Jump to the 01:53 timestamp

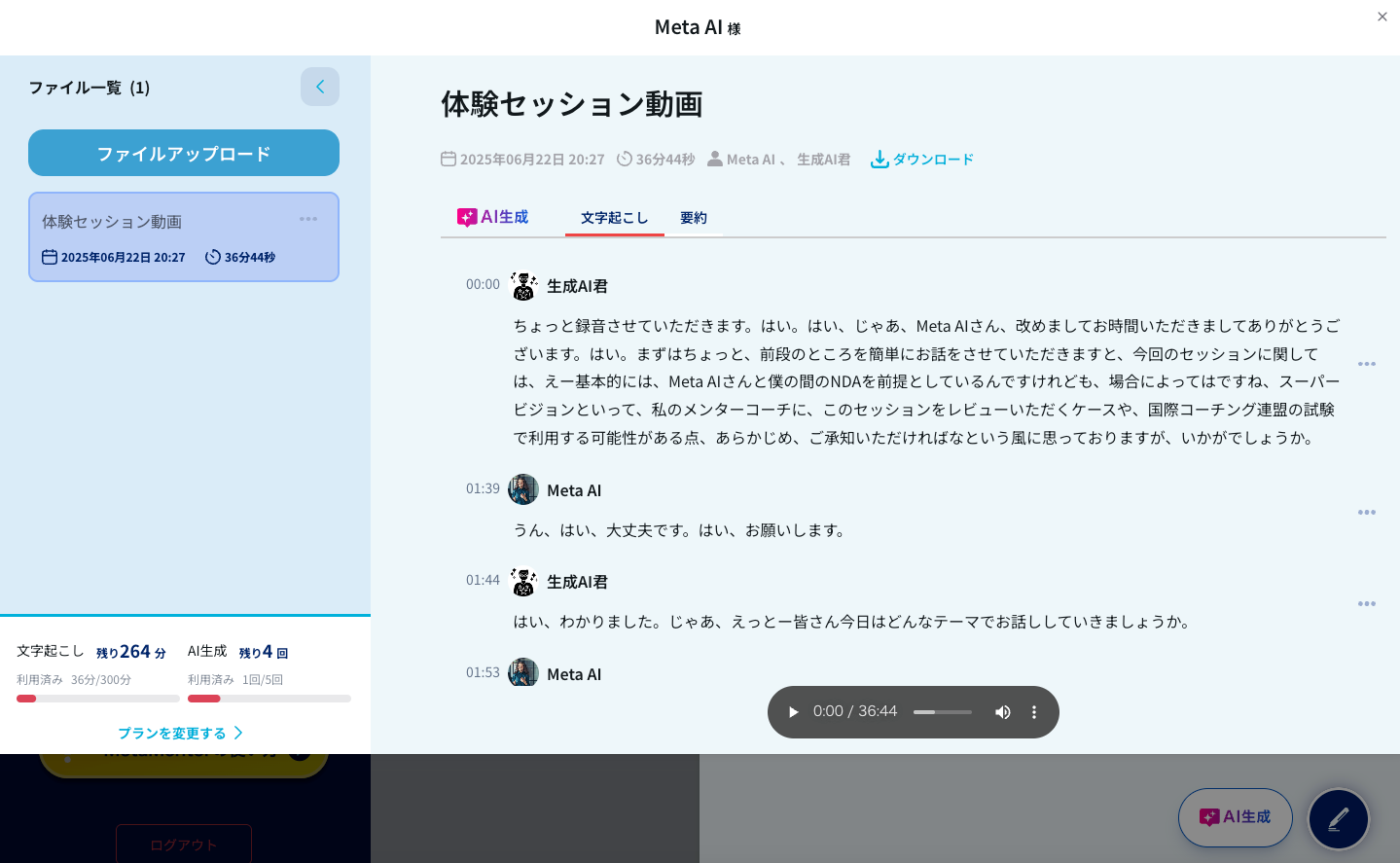pos(483,672)
